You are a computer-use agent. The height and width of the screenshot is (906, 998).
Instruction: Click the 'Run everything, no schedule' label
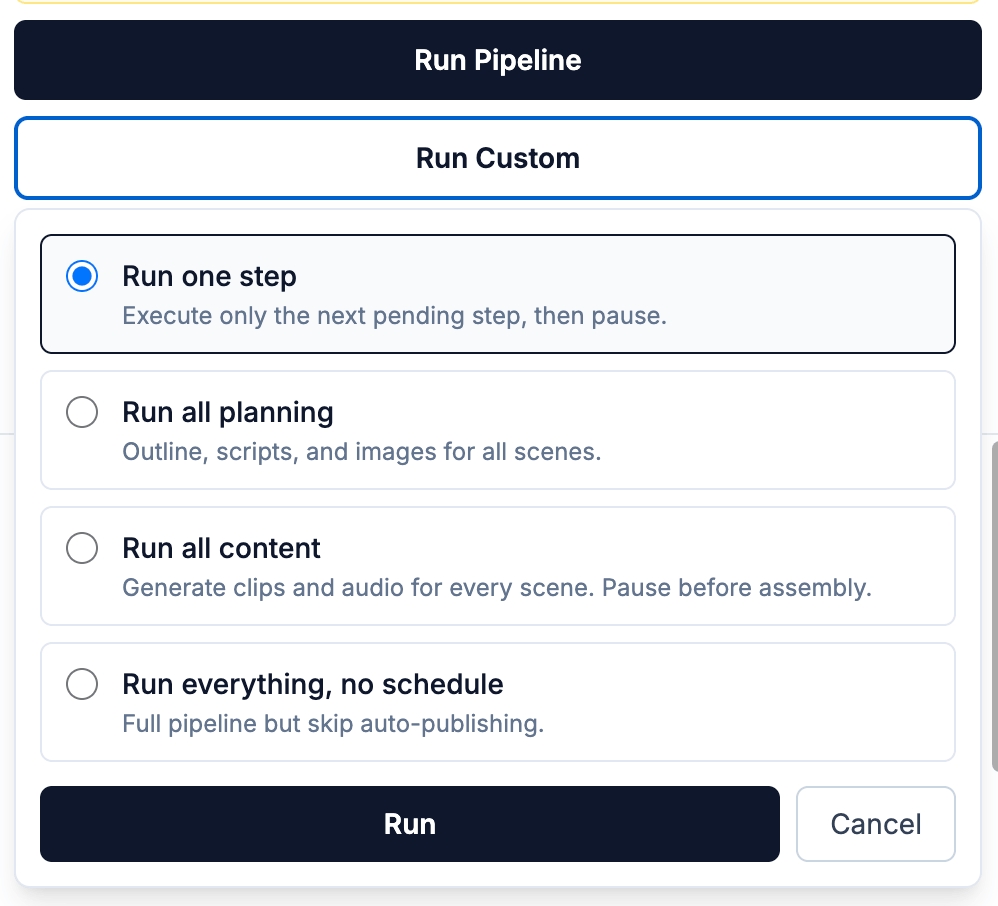pos(312,684)
